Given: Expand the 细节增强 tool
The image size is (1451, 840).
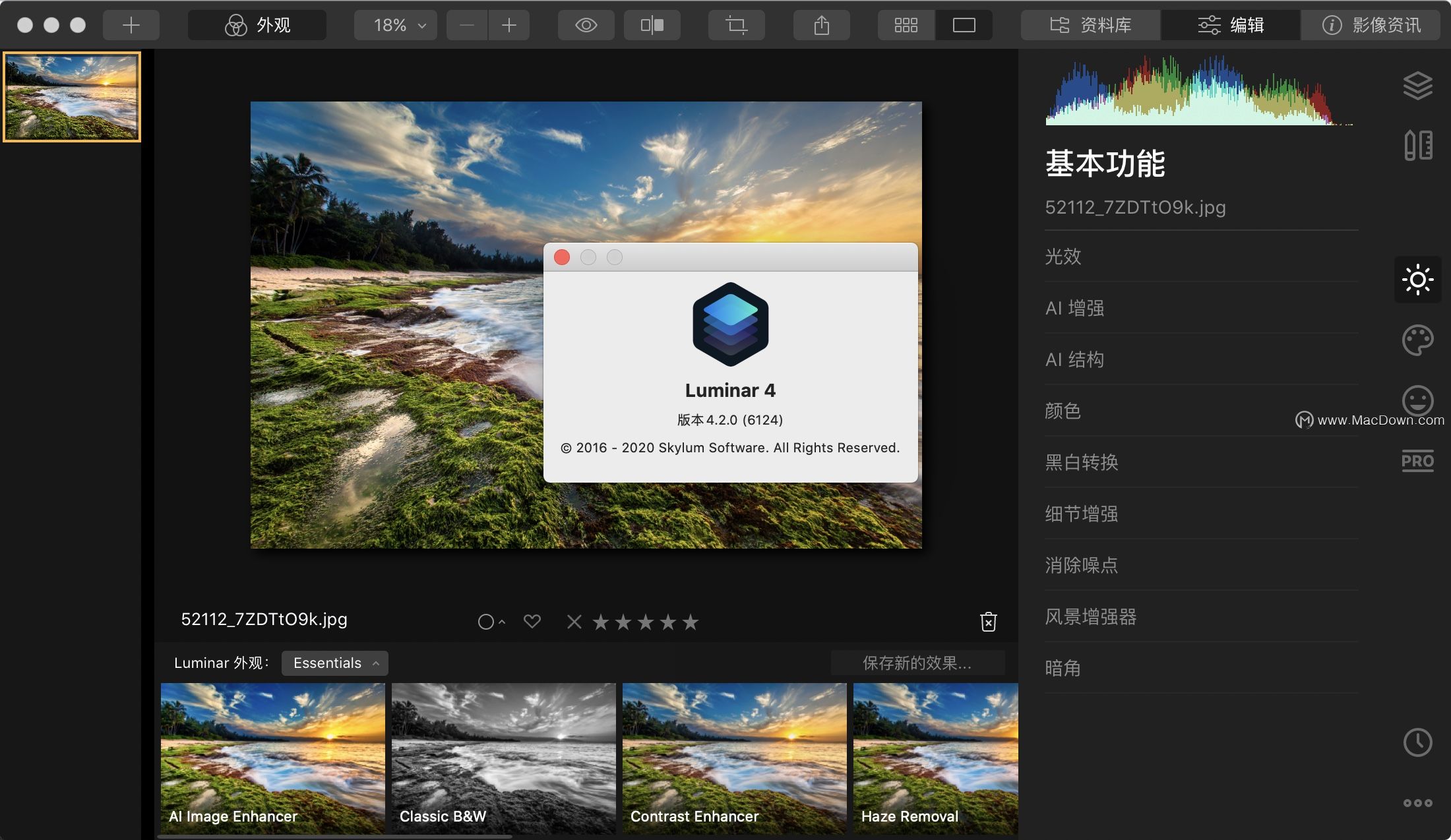Looking at the screenshot, I should click(1201, 514).
